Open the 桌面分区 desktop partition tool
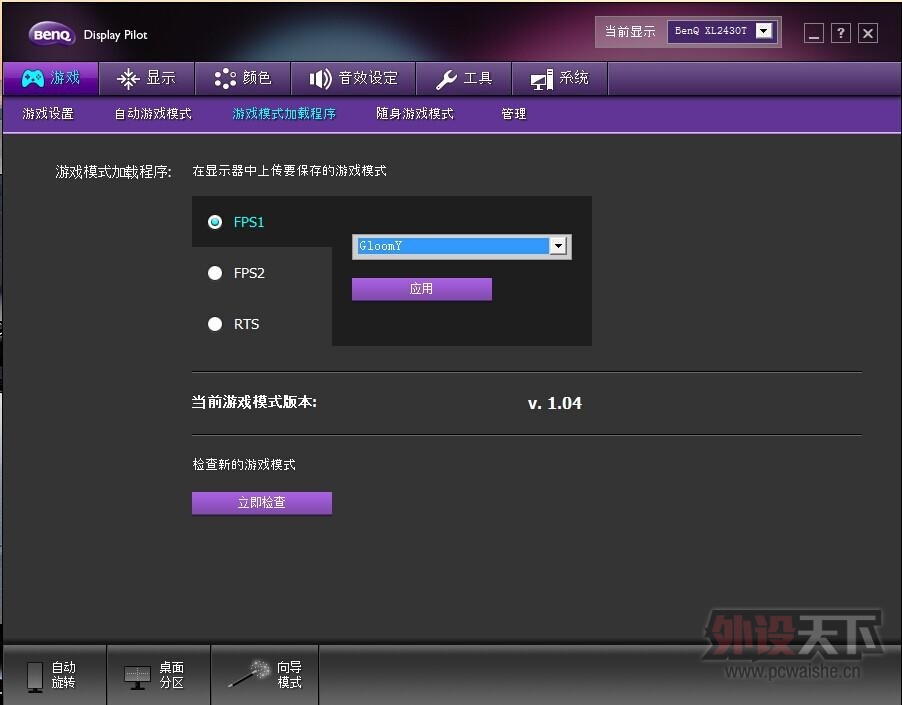 pos(158,675)
